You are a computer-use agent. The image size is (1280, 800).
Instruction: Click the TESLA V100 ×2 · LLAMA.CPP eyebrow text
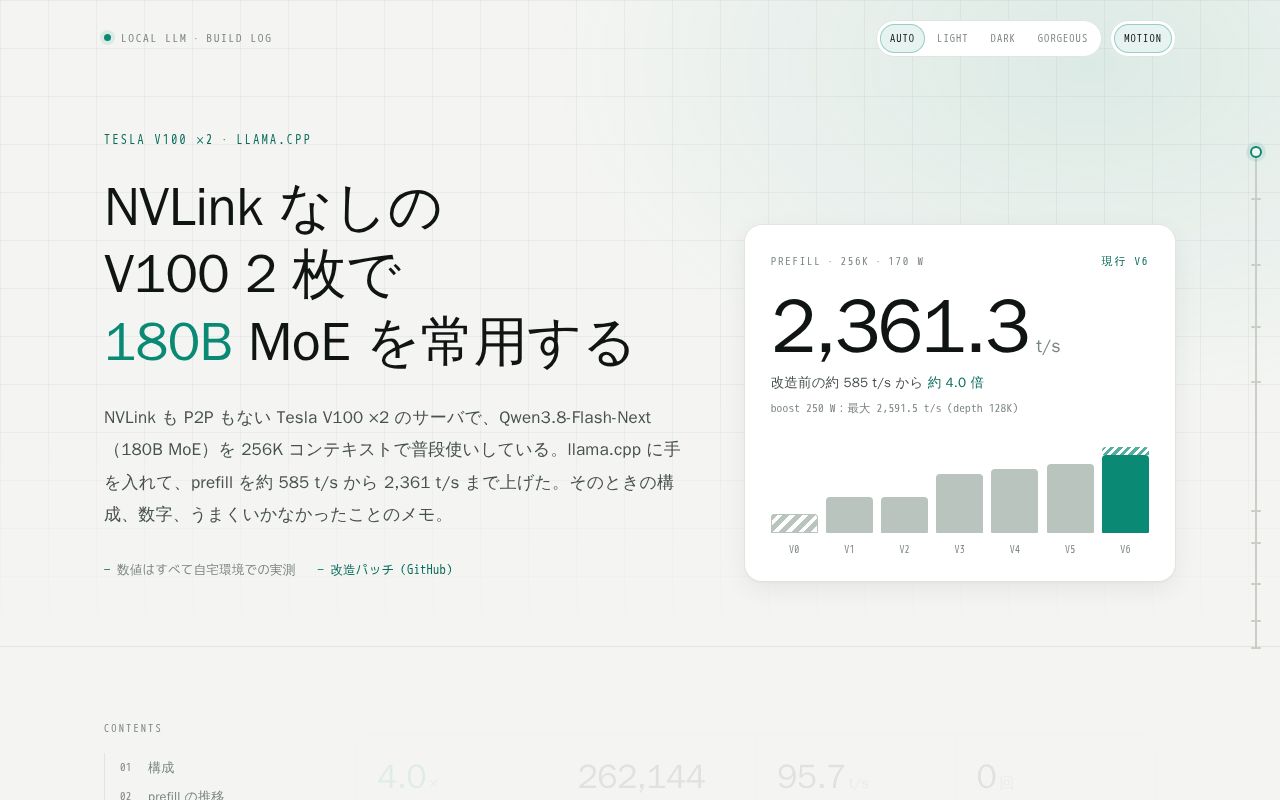(x=207, y=140)
